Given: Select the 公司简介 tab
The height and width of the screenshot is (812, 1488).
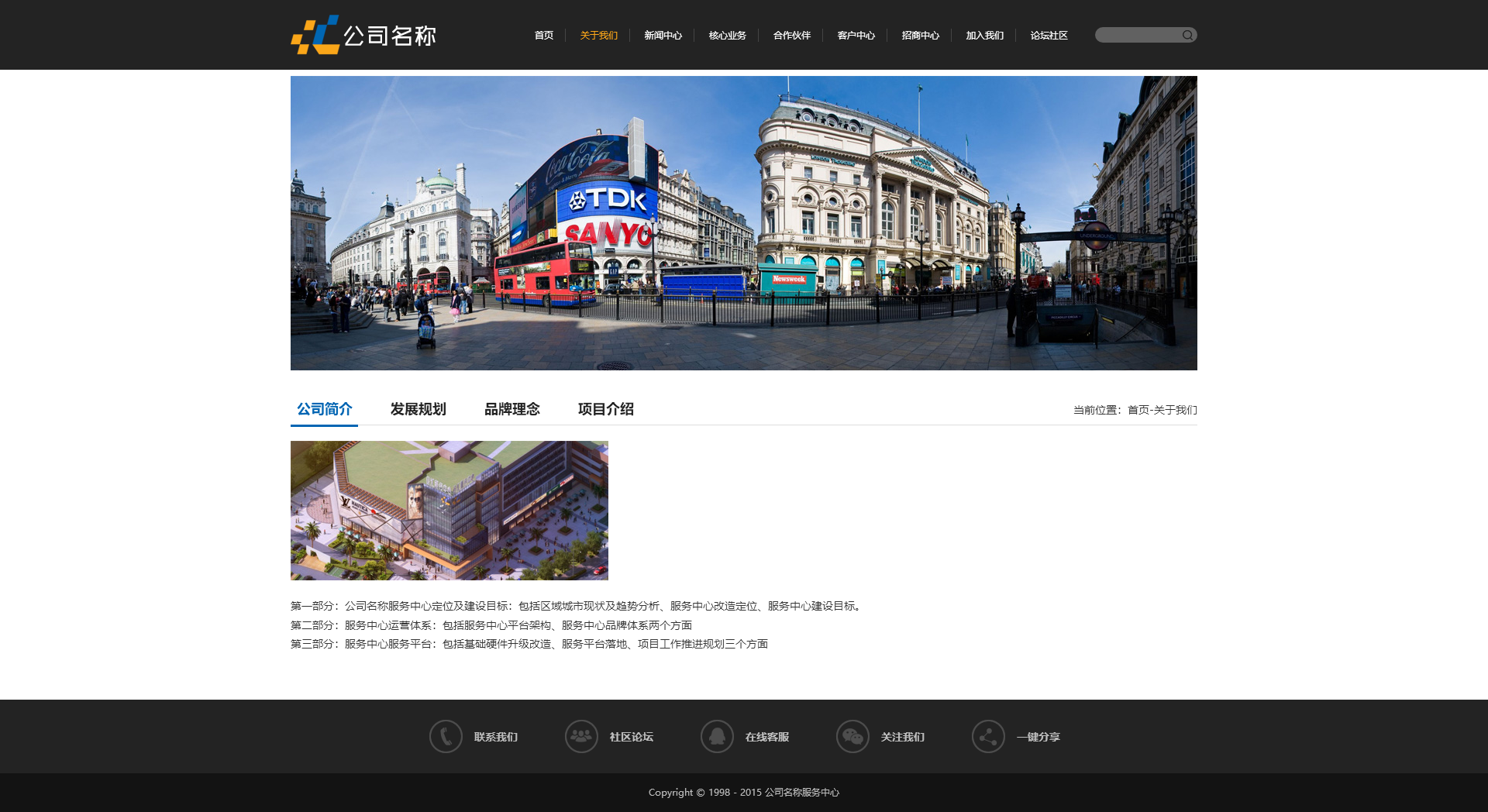Looking at the screenshot, I should point(324,409).
